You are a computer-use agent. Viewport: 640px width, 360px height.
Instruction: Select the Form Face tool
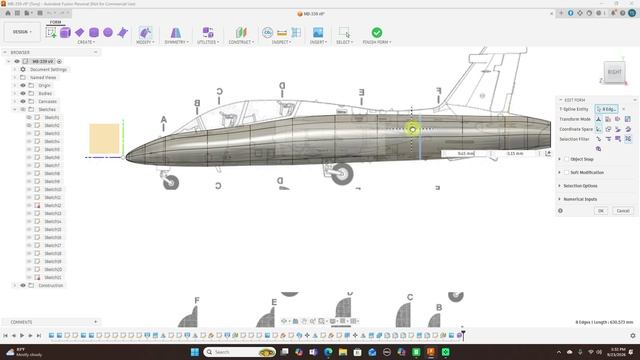click(x=122, y=33)
